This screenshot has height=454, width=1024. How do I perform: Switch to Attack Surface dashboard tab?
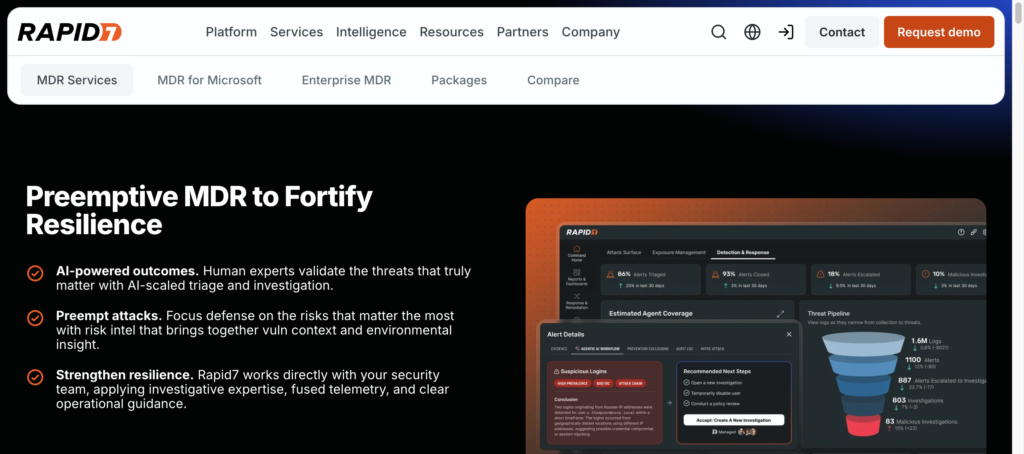click(x=624, y=252)
